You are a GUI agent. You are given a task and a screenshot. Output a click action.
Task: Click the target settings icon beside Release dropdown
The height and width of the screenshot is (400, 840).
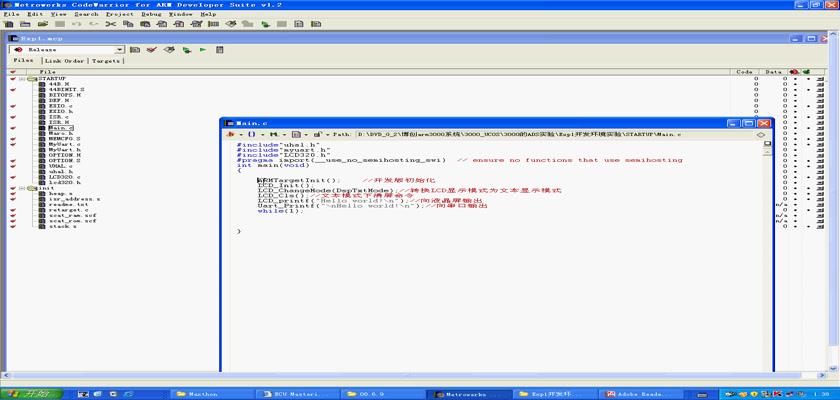pyautogui.click(x=134, y=50)
